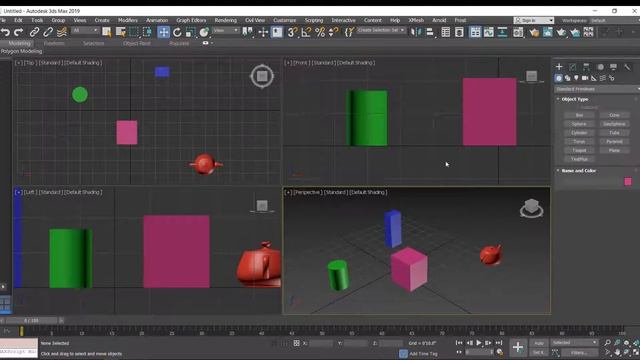Click the pink object color swatch

click(x=628, y=181)
